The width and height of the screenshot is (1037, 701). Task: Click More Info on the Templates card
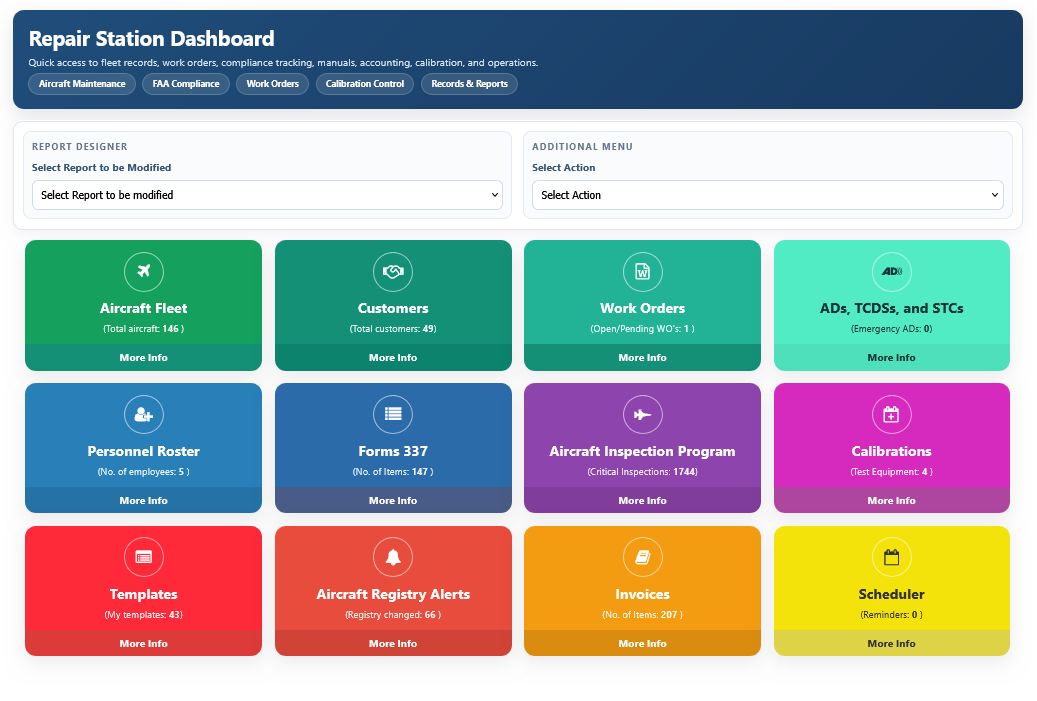tap(143, 643)
